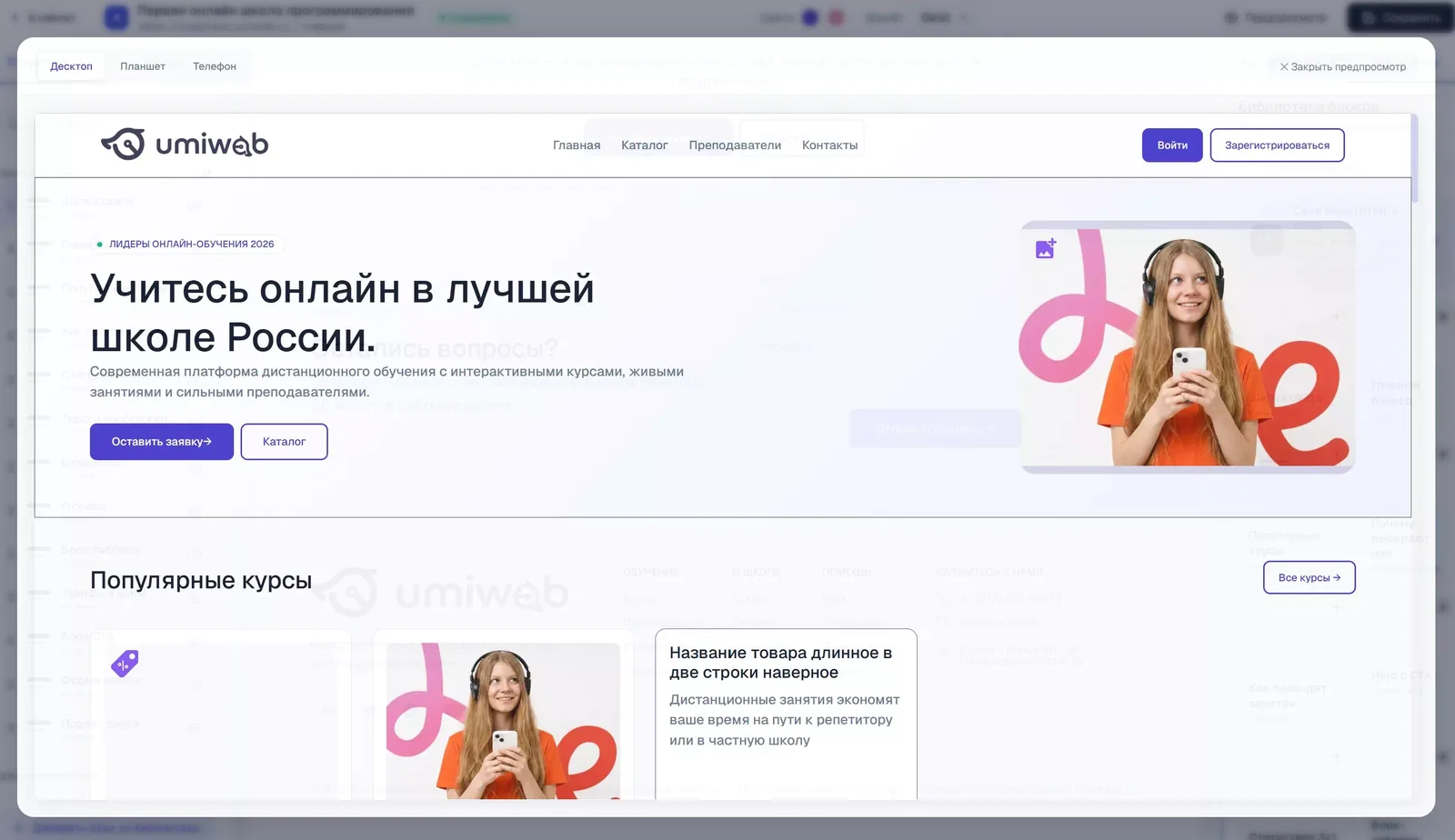Click the title Название товара длинное в две строки

coord(781,663)
